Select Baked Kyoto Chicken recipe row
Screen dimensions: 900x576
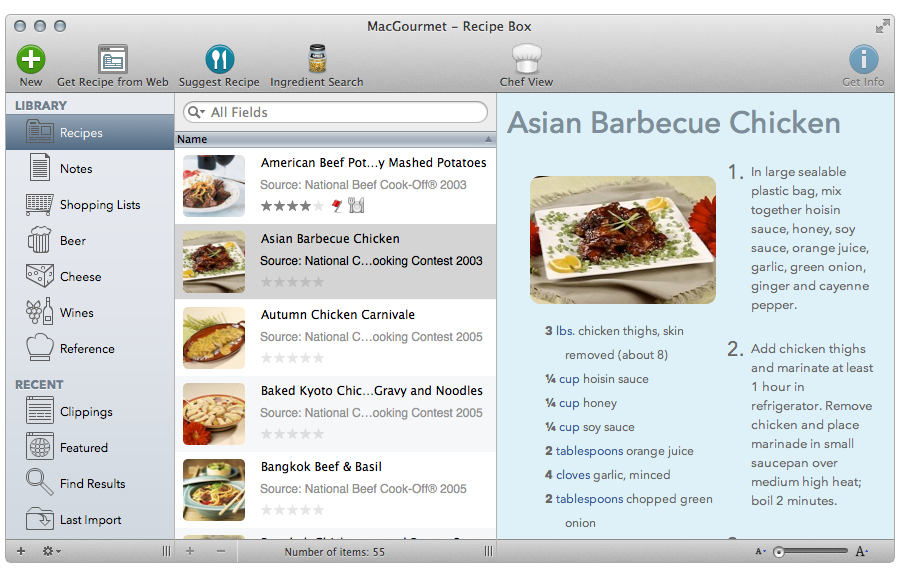[x=335, y=414]
